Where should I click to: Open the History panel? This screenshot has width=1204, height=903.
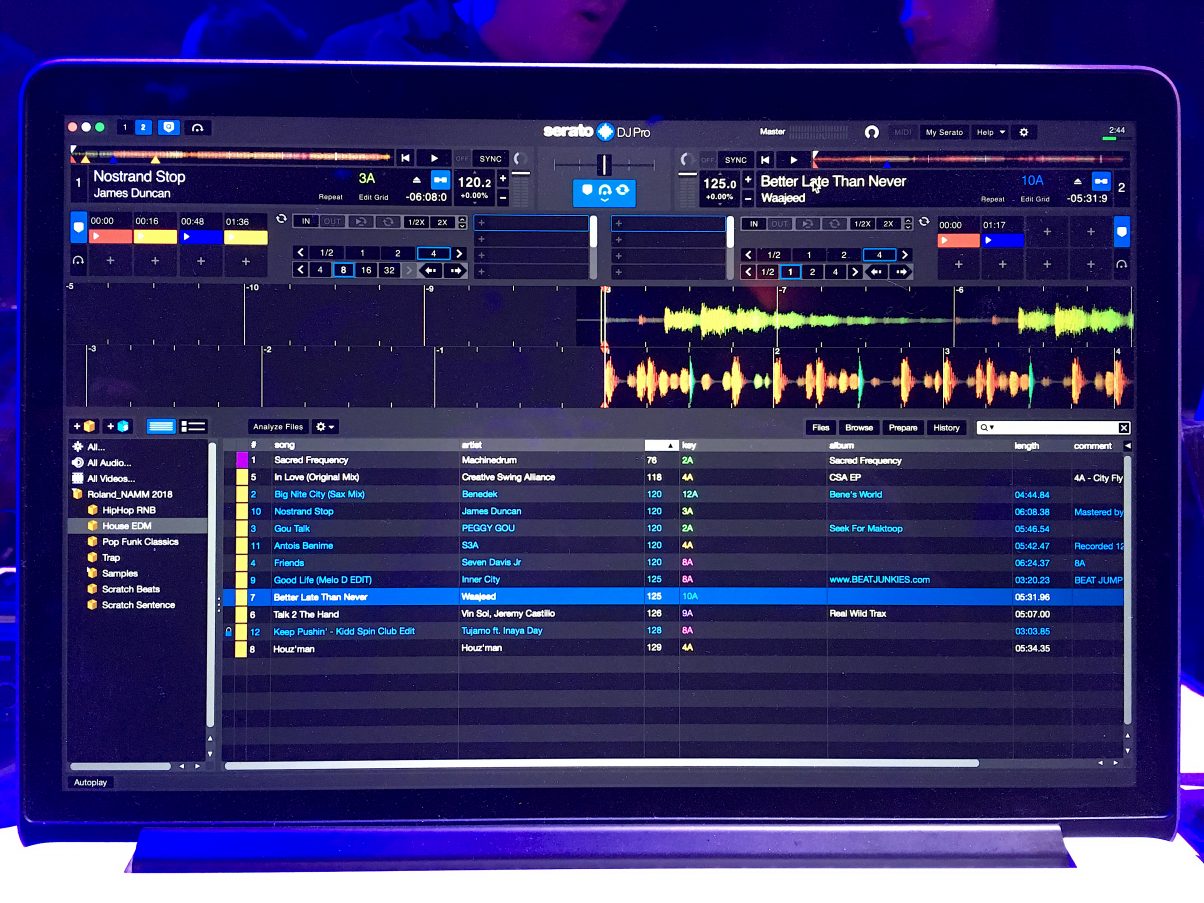click(946, 427)
